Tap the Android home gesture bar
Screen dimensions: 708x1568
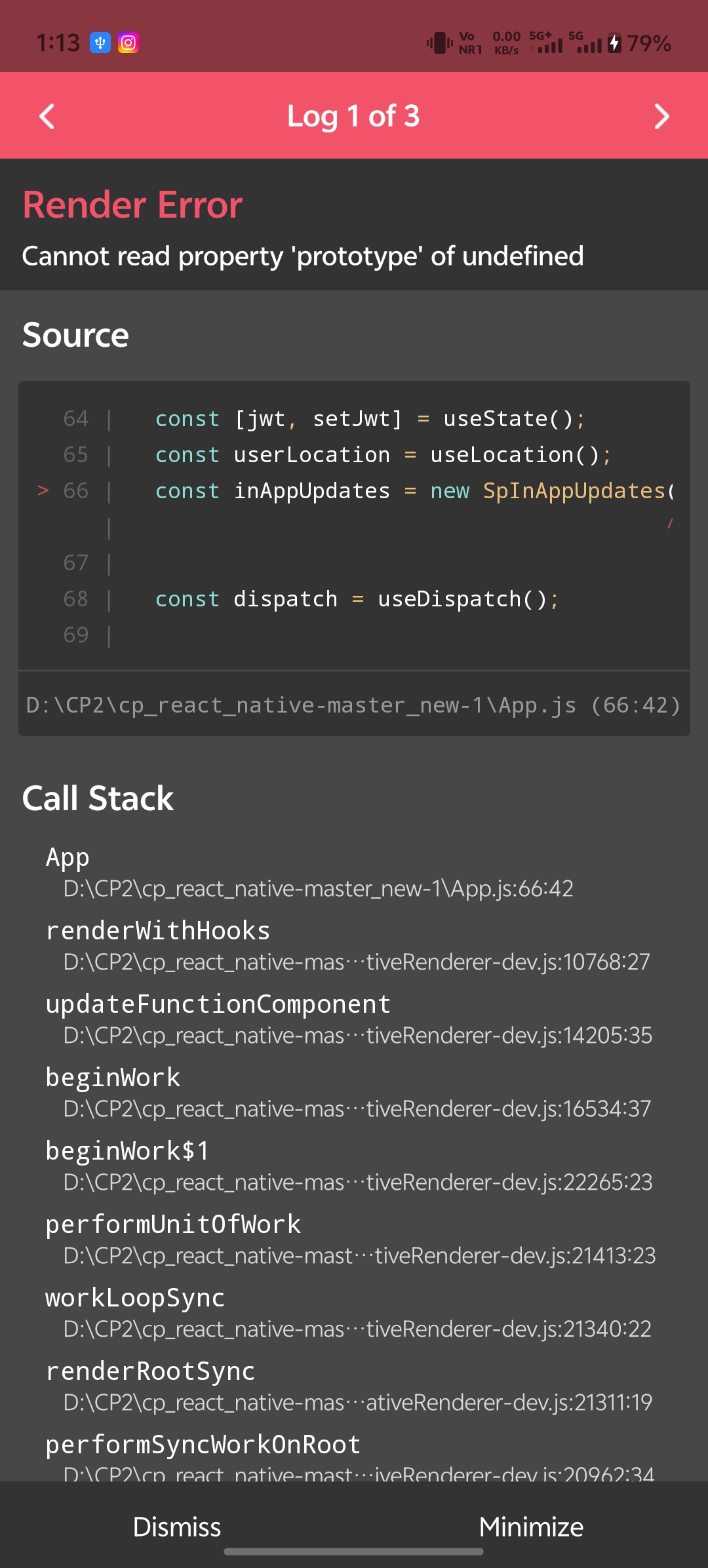[x=354, y=1552]
